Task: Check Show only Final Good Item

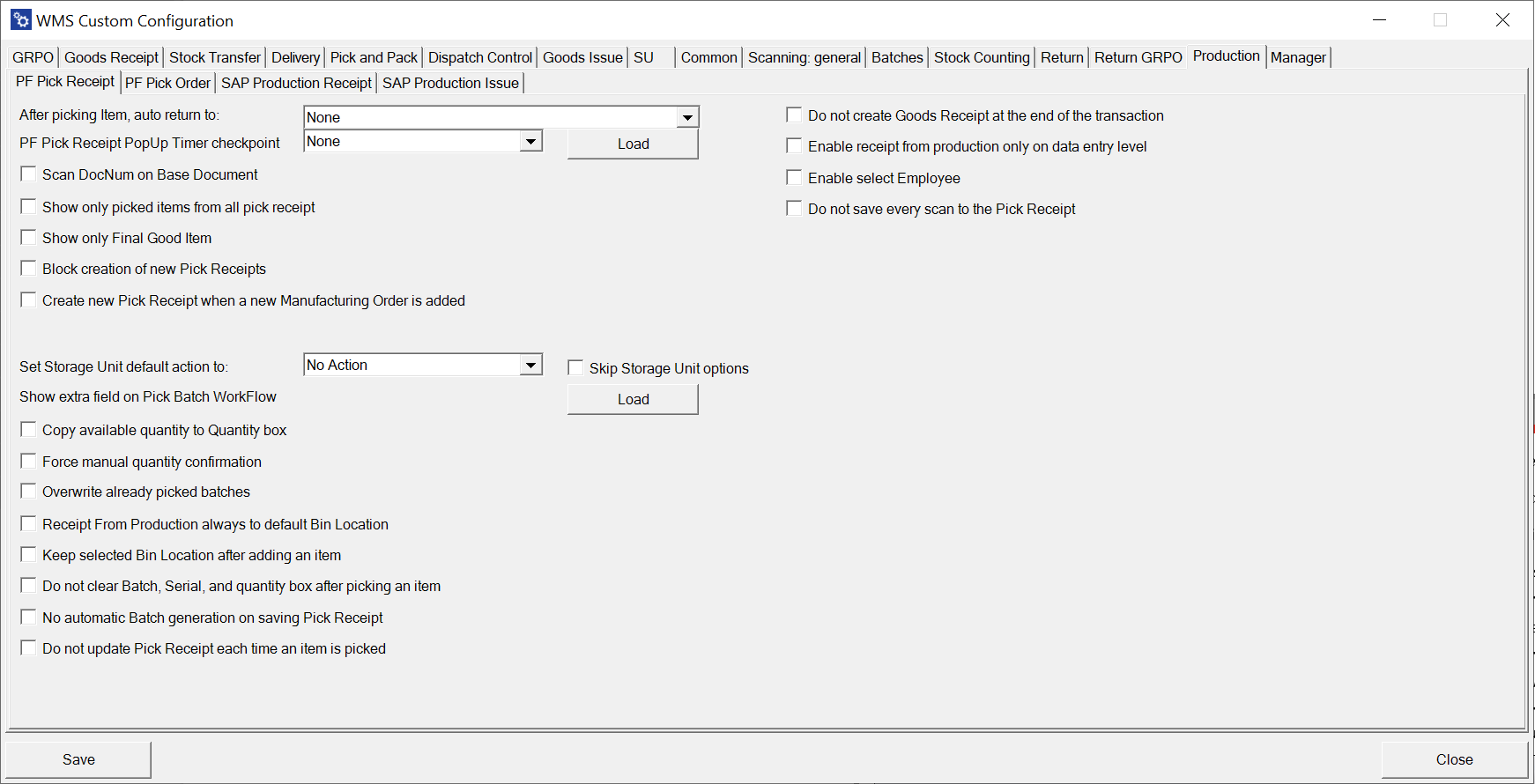Action: pos(29,238)
